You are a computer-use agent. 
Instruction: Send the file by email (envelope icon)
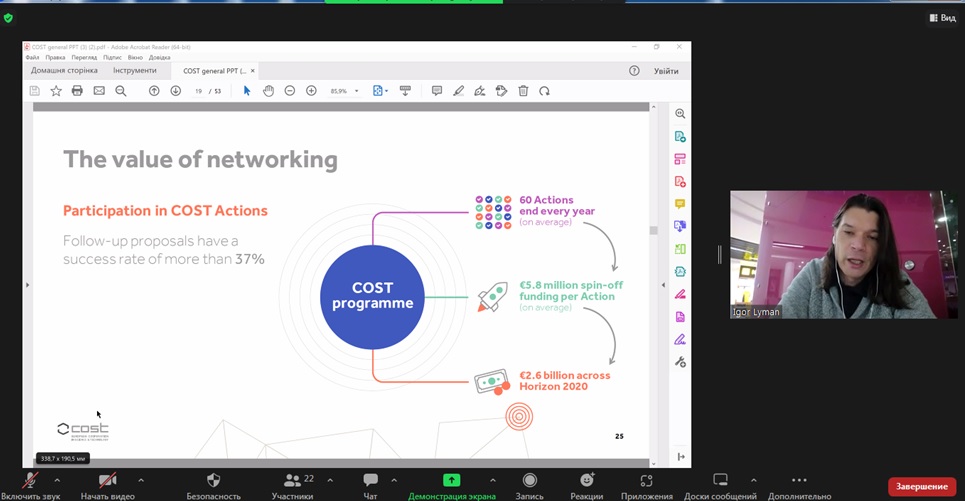tap(99, 91)
